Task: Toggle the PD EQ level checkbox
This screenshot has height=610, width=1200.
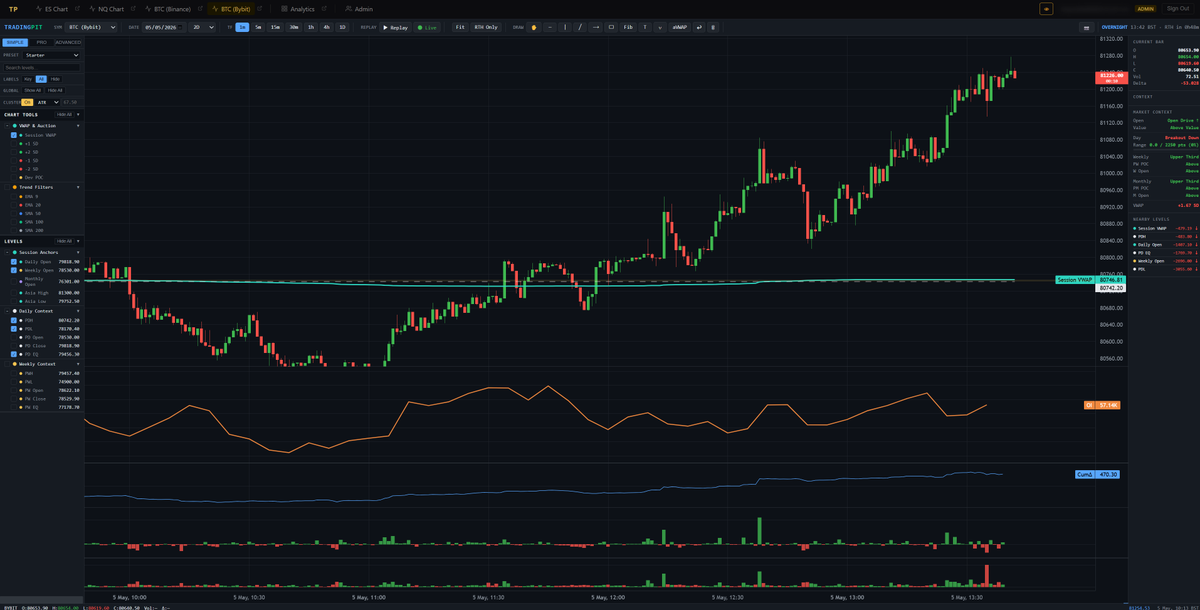Action: 14,354
